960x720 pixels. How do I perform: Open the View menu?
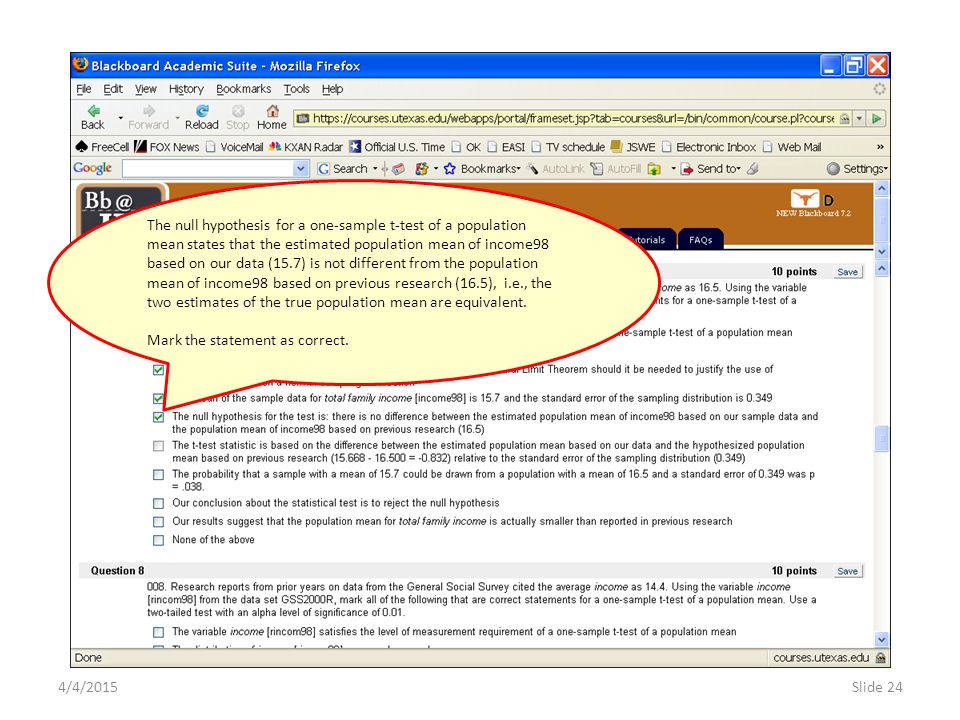coord(146,89)
